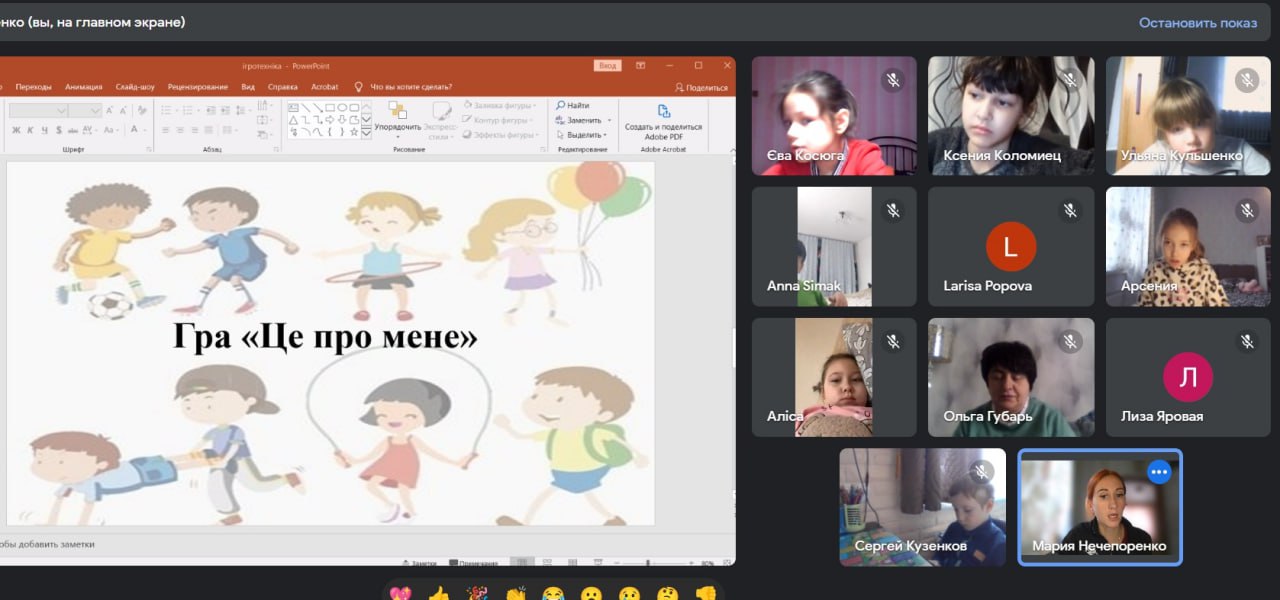The image size is (1280, 600).
Task: Open the Слайд-шоу ribbon tab
Action: [135, 87]
